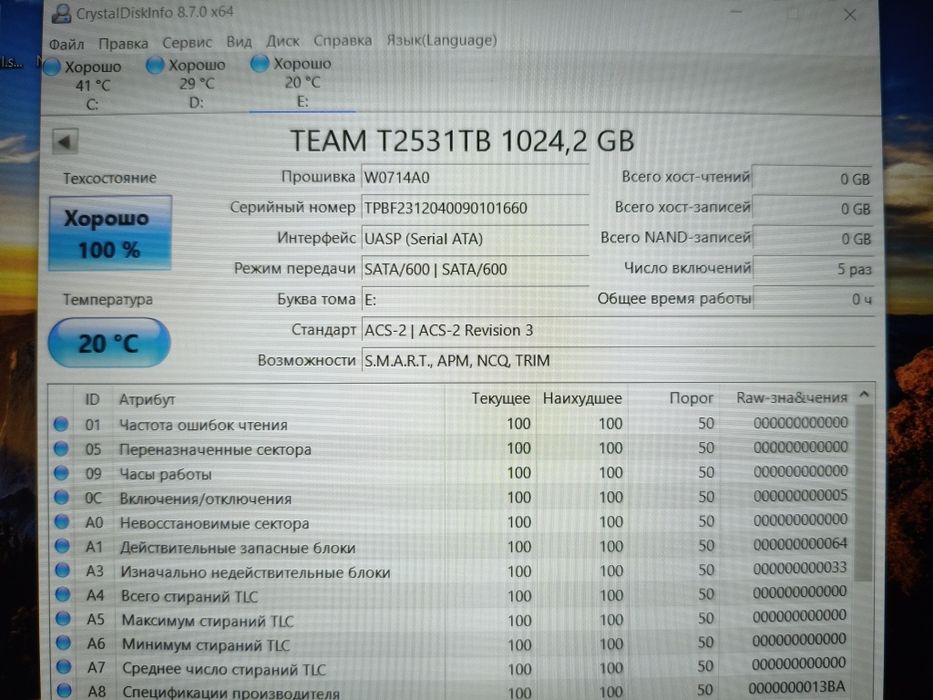Click status circle of attribute A0

click(x=62, y=522)
